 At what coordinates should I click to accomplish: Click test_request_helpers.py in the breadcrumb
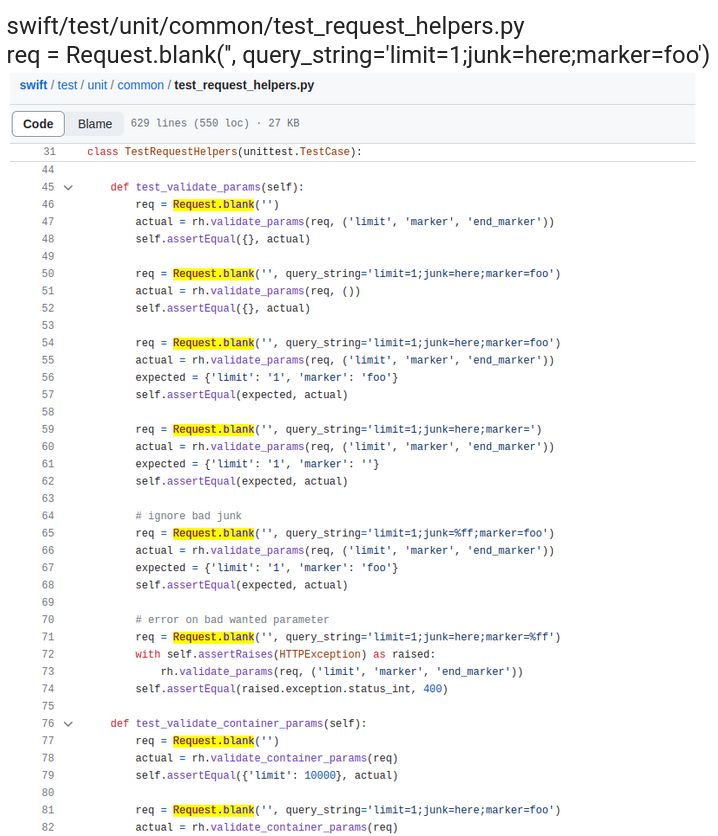point(244,85)
